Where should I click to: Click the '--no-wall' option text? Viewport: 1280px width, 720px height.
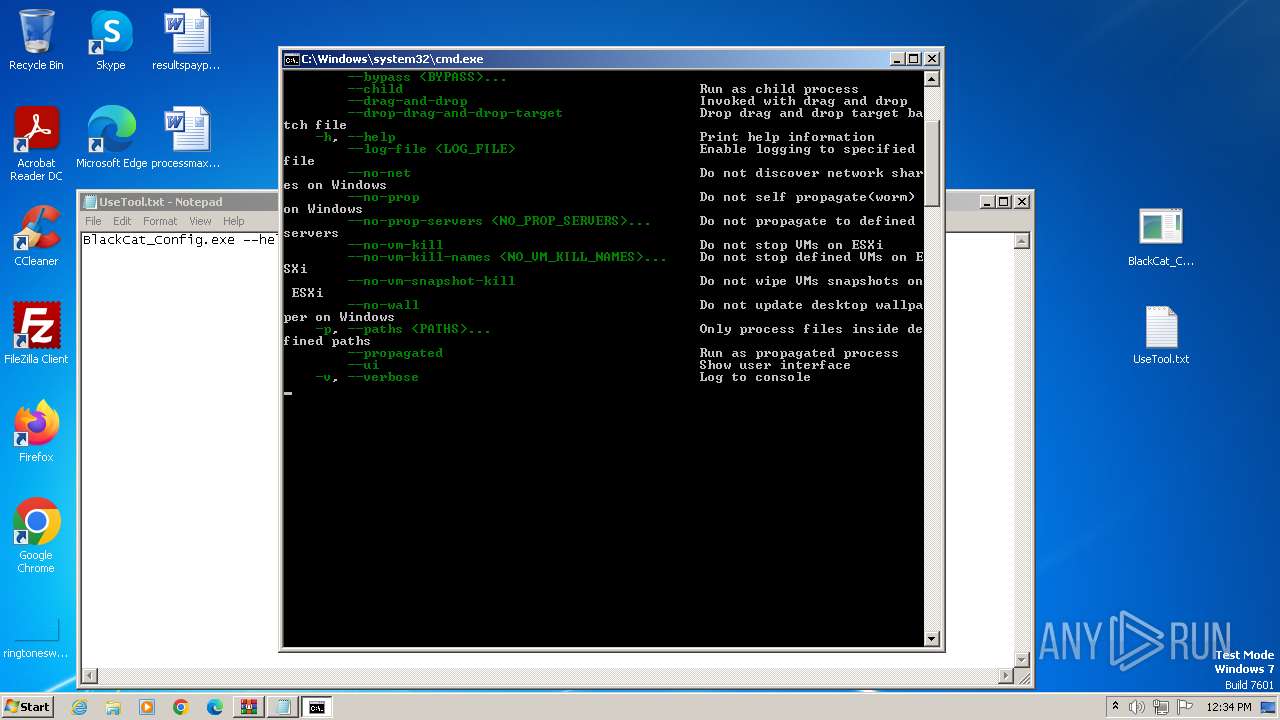(x=383, y=305)
